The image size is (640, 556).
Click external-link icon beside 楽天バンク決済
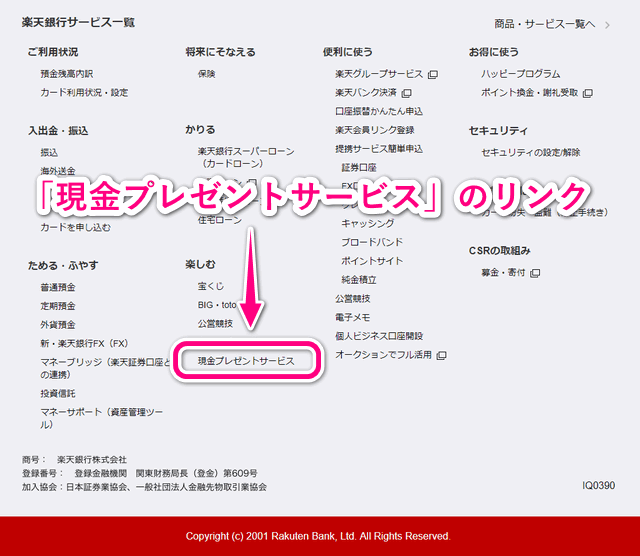pos(406,93)
